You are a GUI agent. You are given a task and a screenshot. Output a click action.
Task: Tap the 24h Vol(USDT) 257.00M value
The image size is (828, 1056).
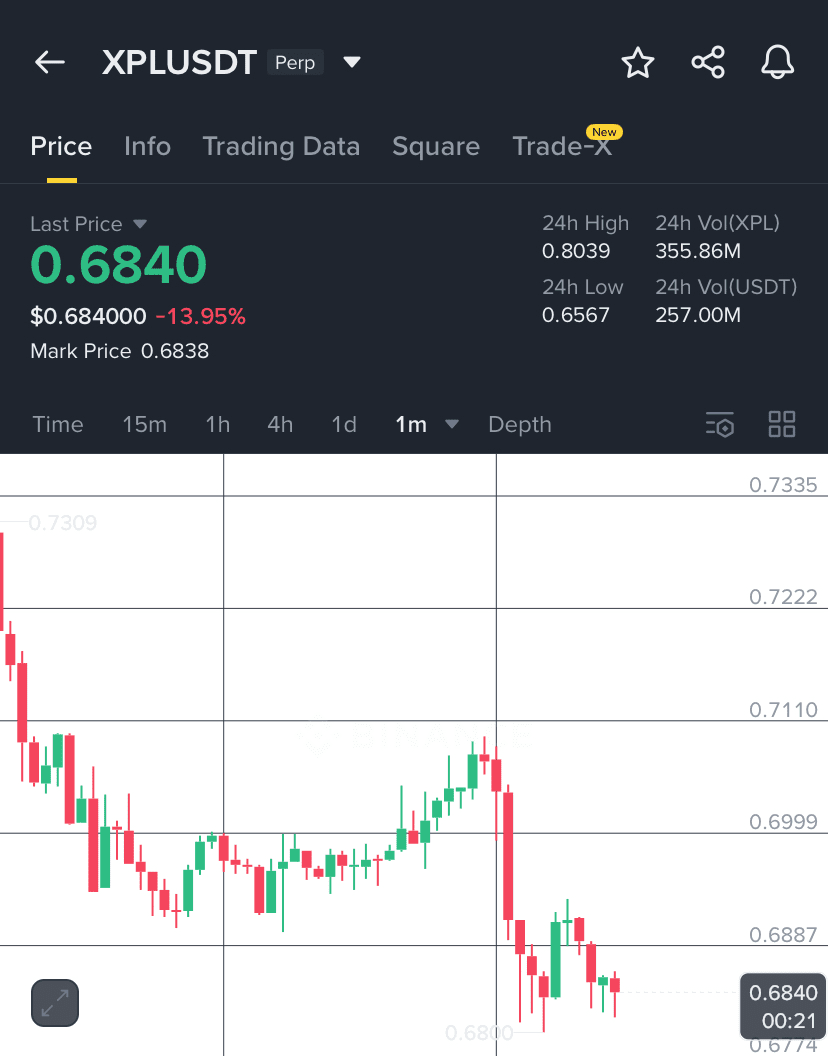pos(698,315)
